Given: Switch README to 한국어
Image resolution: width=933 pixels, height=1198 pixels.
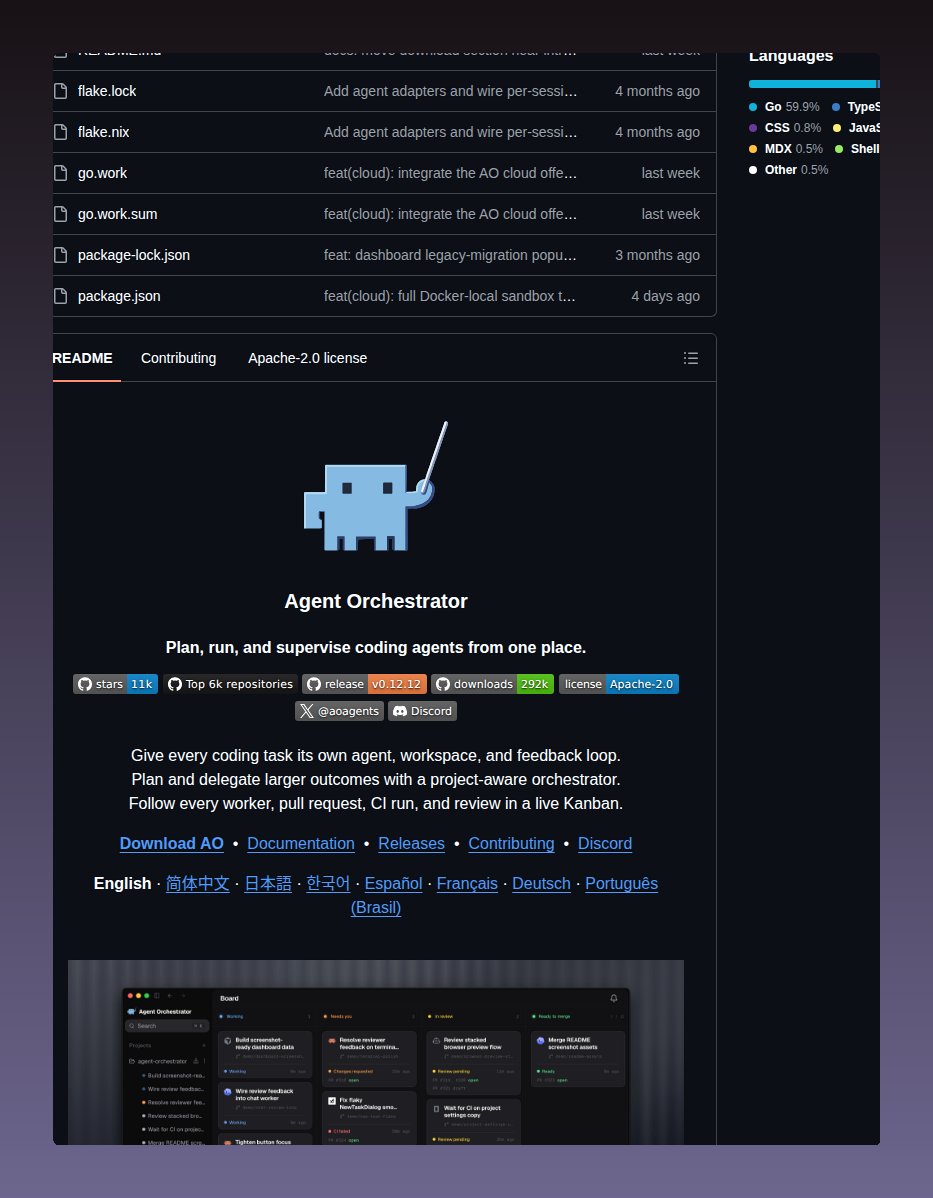Looking at the screenshot, I should click(x=328, y=883).
